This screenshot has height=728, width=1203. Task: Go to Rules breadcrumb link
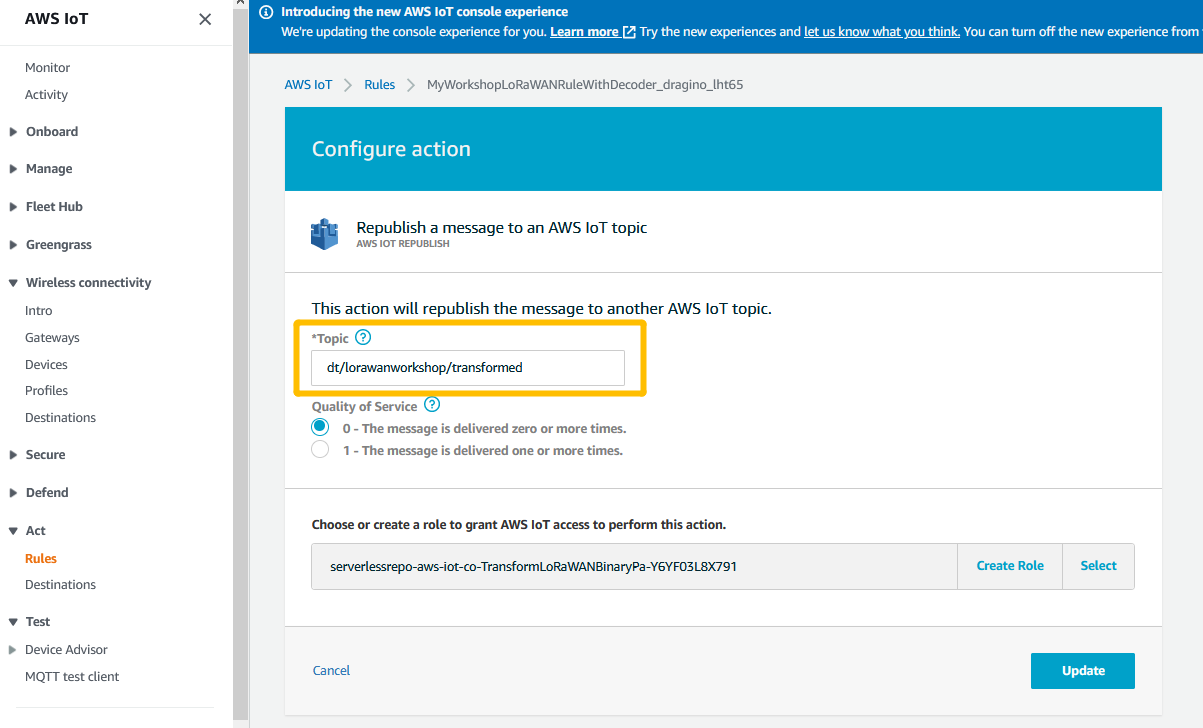tap(379, 85)
